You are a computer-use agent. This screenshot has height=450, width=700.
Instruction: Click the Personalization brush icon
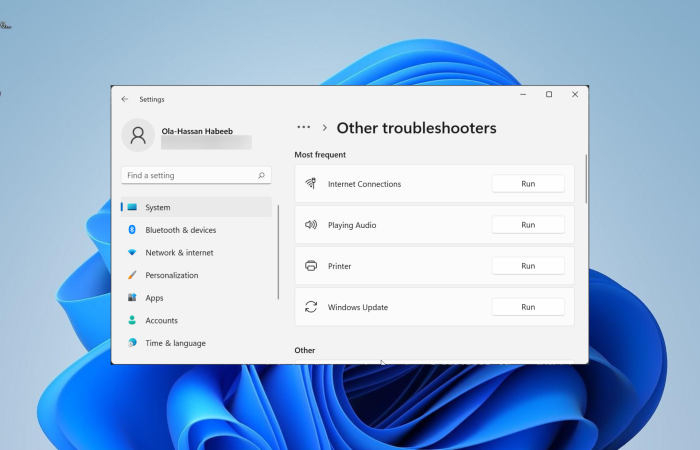[x=132, y=275]
